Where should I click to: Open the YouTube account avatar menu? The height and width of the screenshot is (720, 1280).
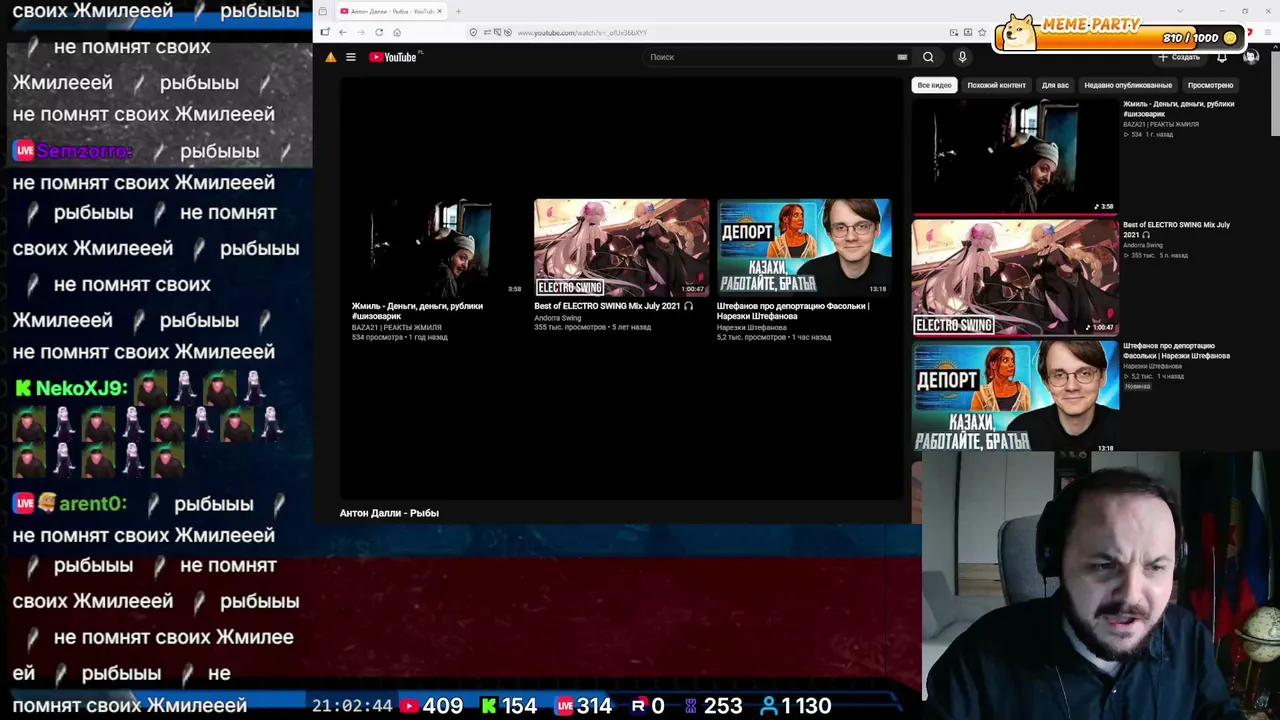(x=1250, y=57)
